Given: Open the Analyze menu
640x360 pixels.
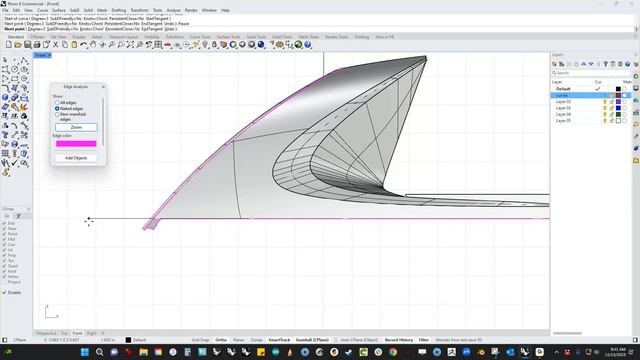Looking at the screenshot, I should [x=173, y=10].
